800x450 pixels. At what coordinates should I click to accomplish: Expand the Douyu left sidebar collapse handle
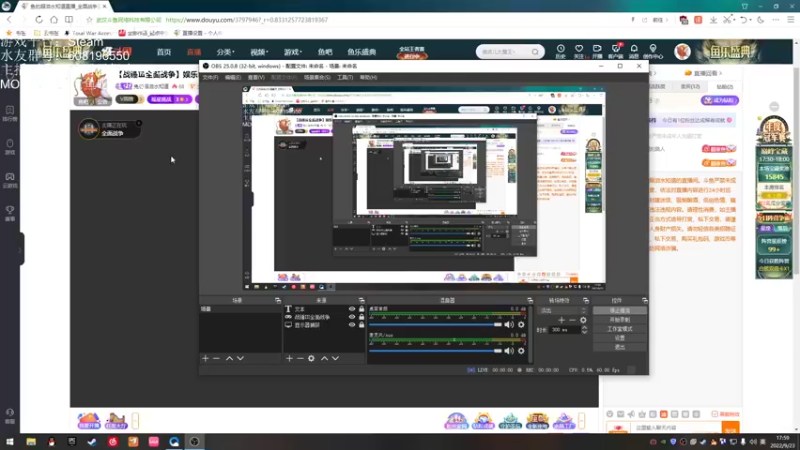[x=20, y=249]
